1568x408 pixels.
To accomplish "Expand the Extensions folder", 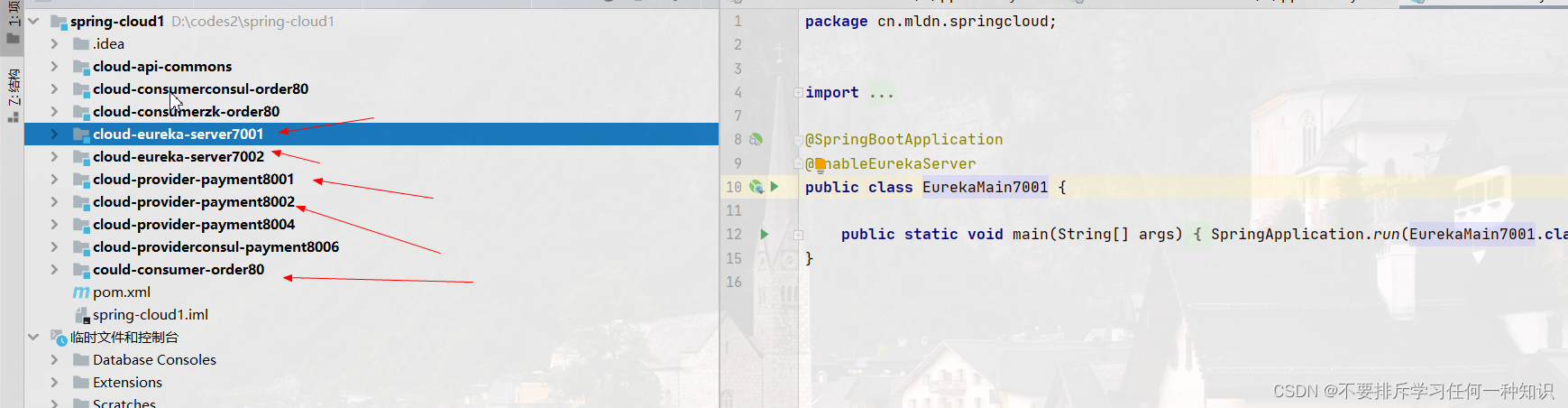I will coord(55,382).
